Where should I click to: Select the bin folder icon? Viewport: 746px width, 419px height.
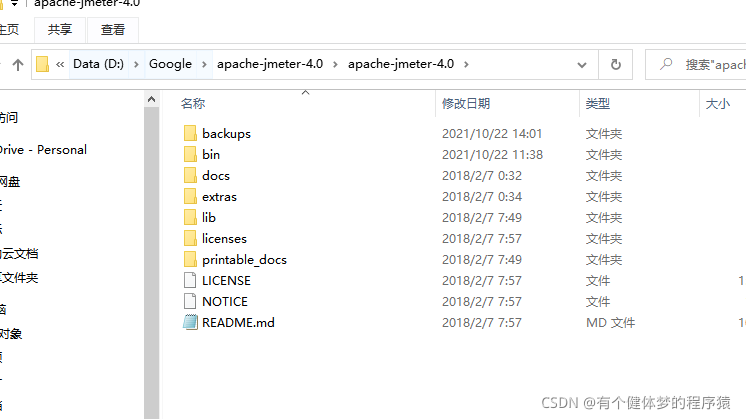click(x=190, y=155)
